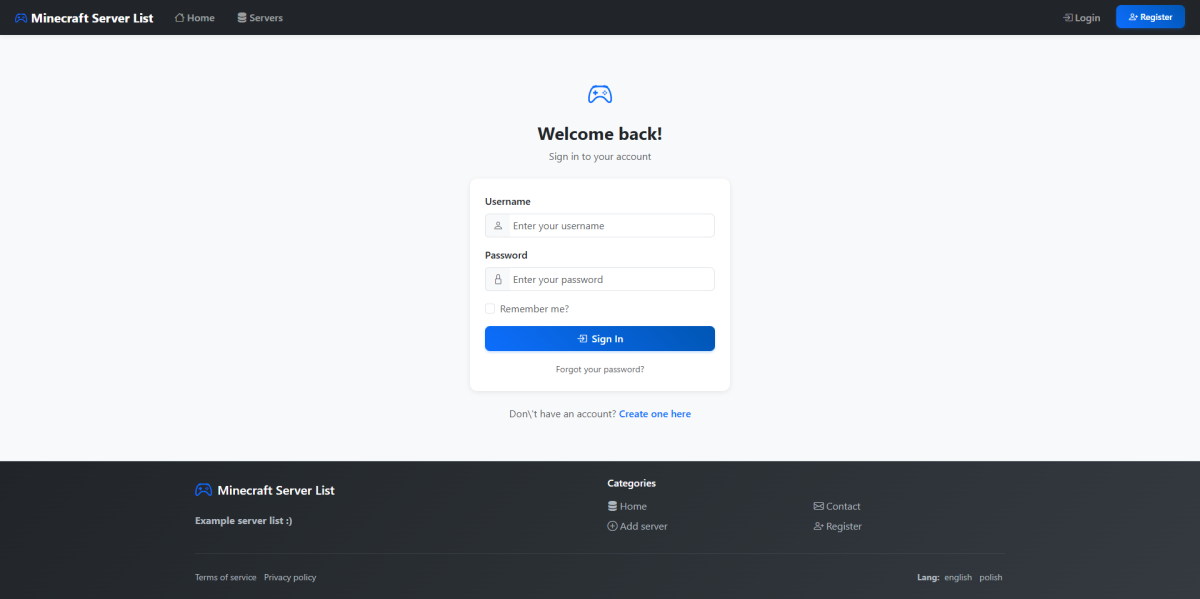
Task: Click the plus circle icon beside Add server
Action: point(612,527)
